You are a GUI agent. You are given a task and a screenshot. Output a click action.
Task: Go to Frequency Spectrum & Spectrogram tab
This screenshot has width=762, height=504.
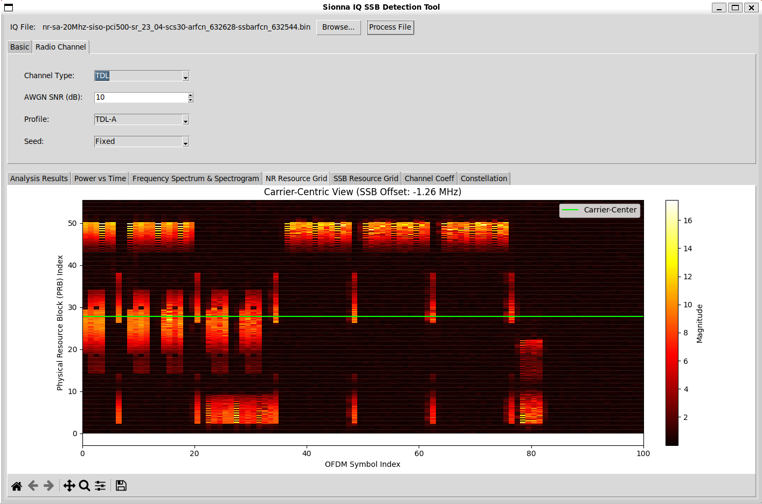[195, 179]
